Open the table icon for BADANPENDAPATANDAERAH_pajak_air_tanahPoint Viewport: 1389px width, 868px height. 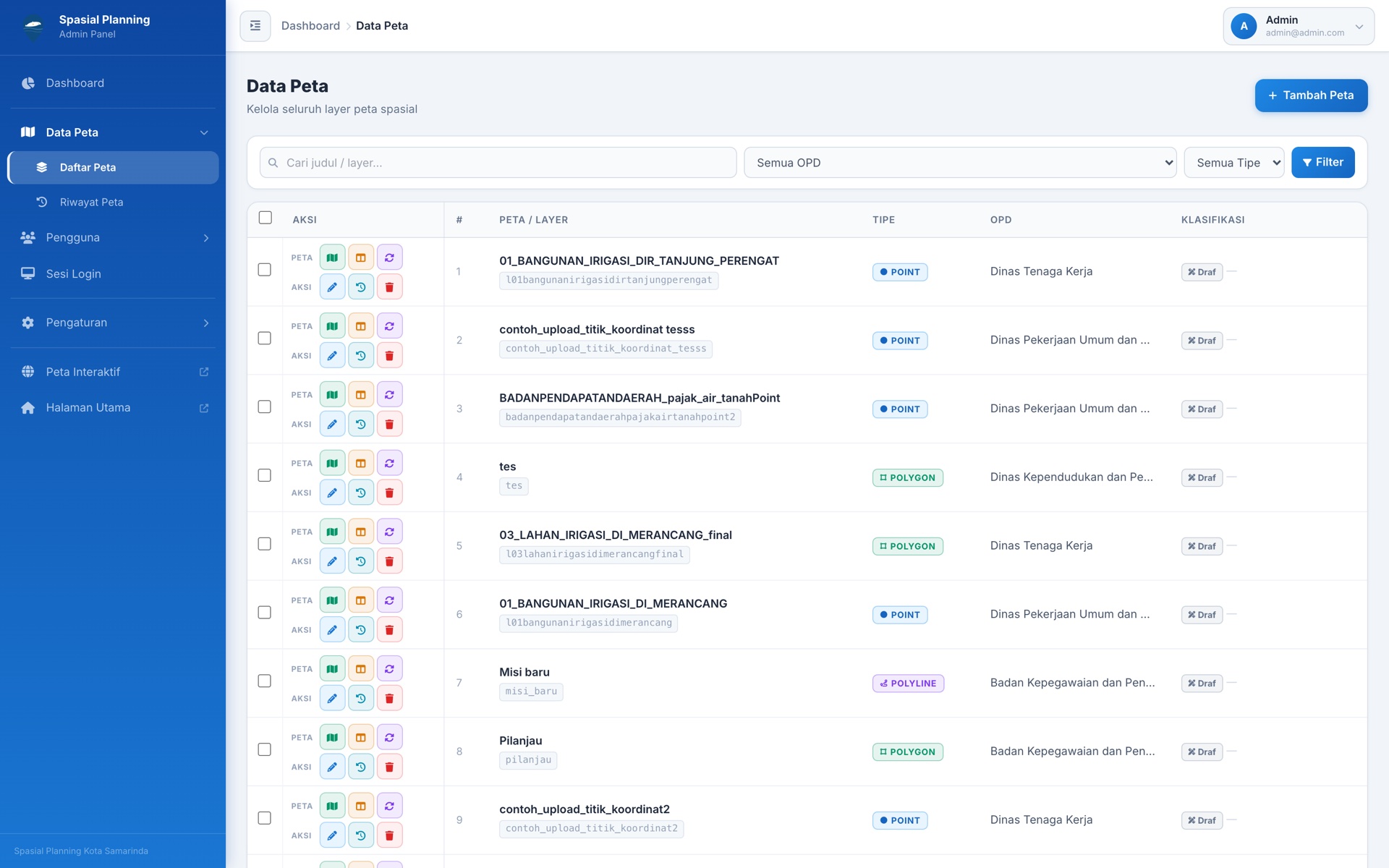coord(361,395)
